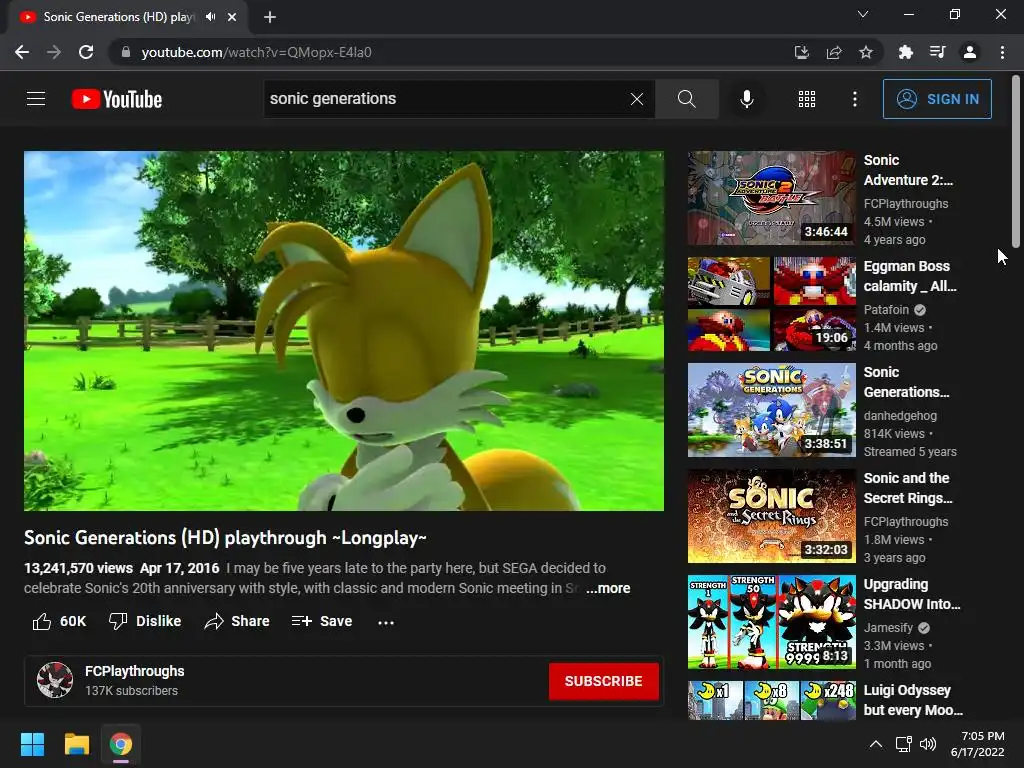Open Eggman Boss calamity title link
1024x768 pixels.
tap(910, 276)
